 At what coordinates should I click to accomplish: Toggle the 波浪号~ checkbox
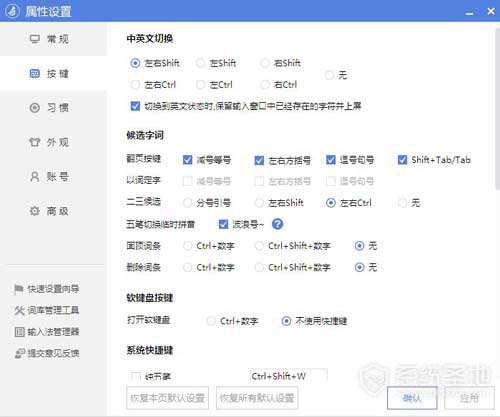pos(223,224)
